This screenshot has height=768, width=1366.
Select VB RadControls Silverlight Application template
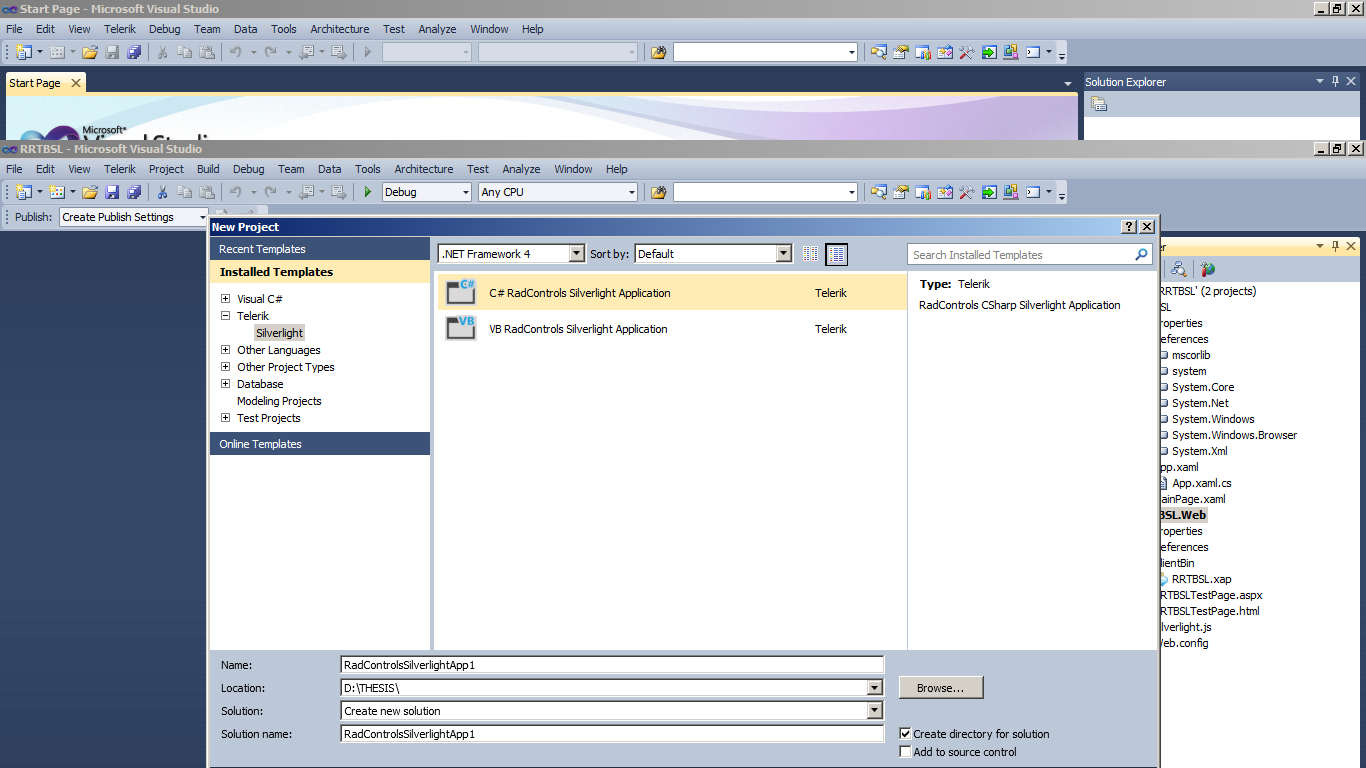tap(671, 328)
